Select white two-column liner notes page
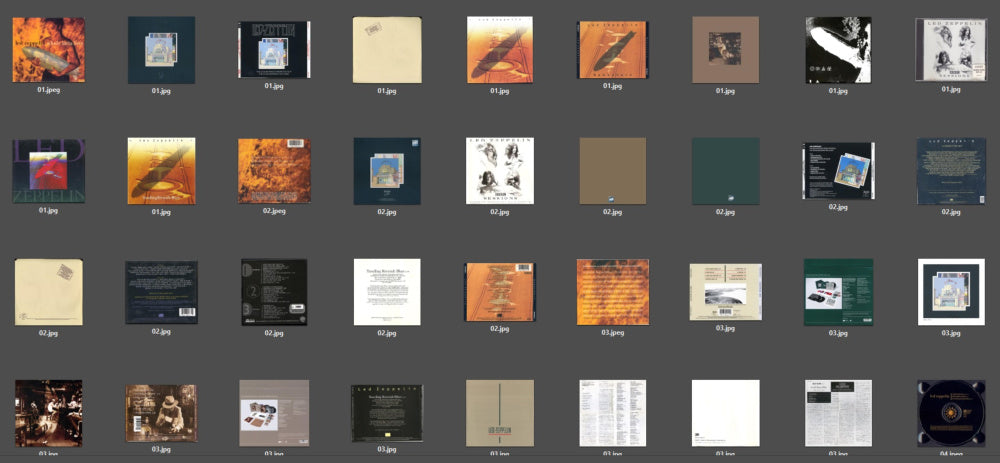The image size is (1000, 463). 613,413
